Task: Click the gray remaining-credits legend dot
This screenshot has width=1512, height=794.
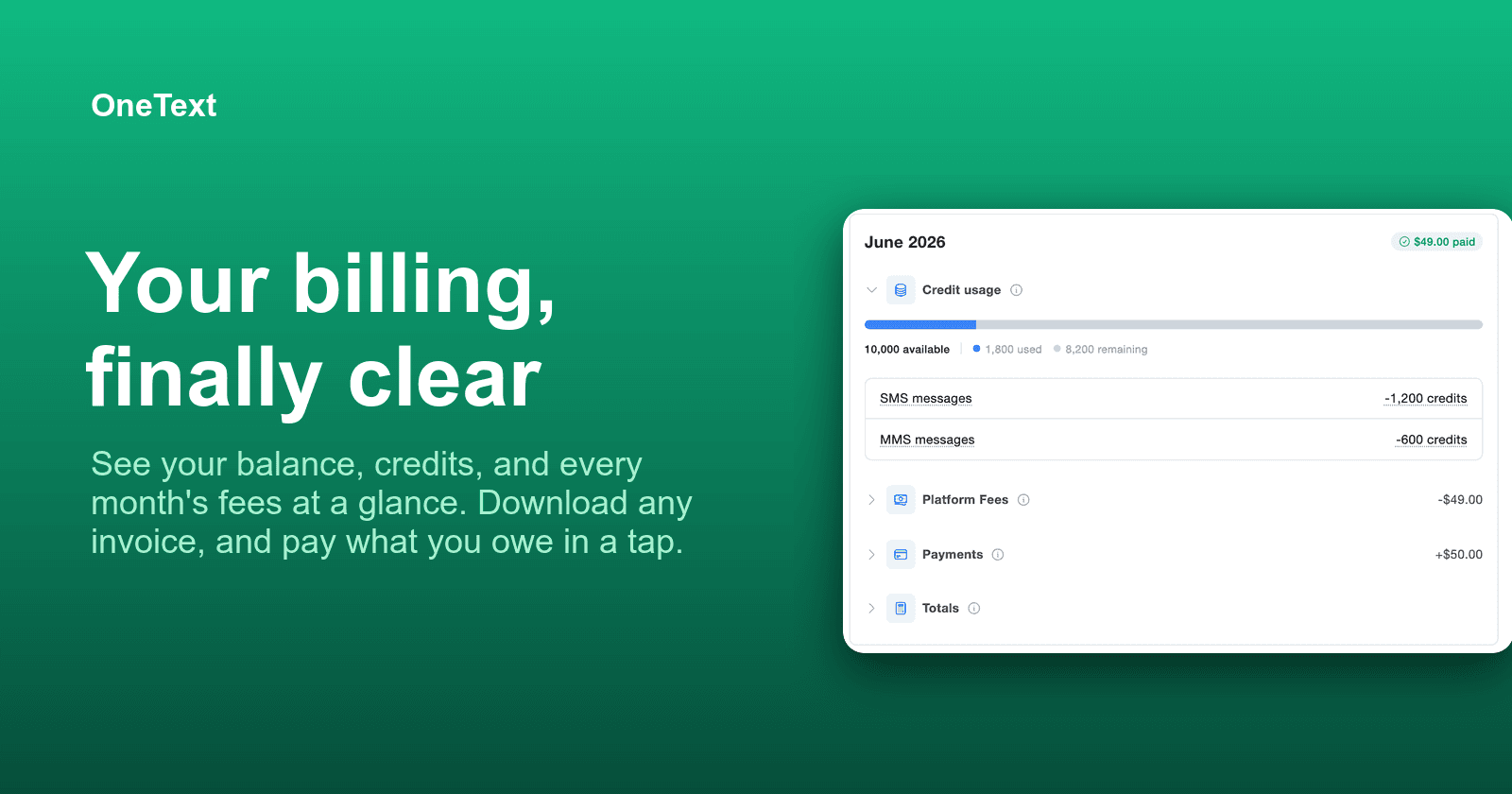Action: pyautogui.click(x=1057, y=349)
